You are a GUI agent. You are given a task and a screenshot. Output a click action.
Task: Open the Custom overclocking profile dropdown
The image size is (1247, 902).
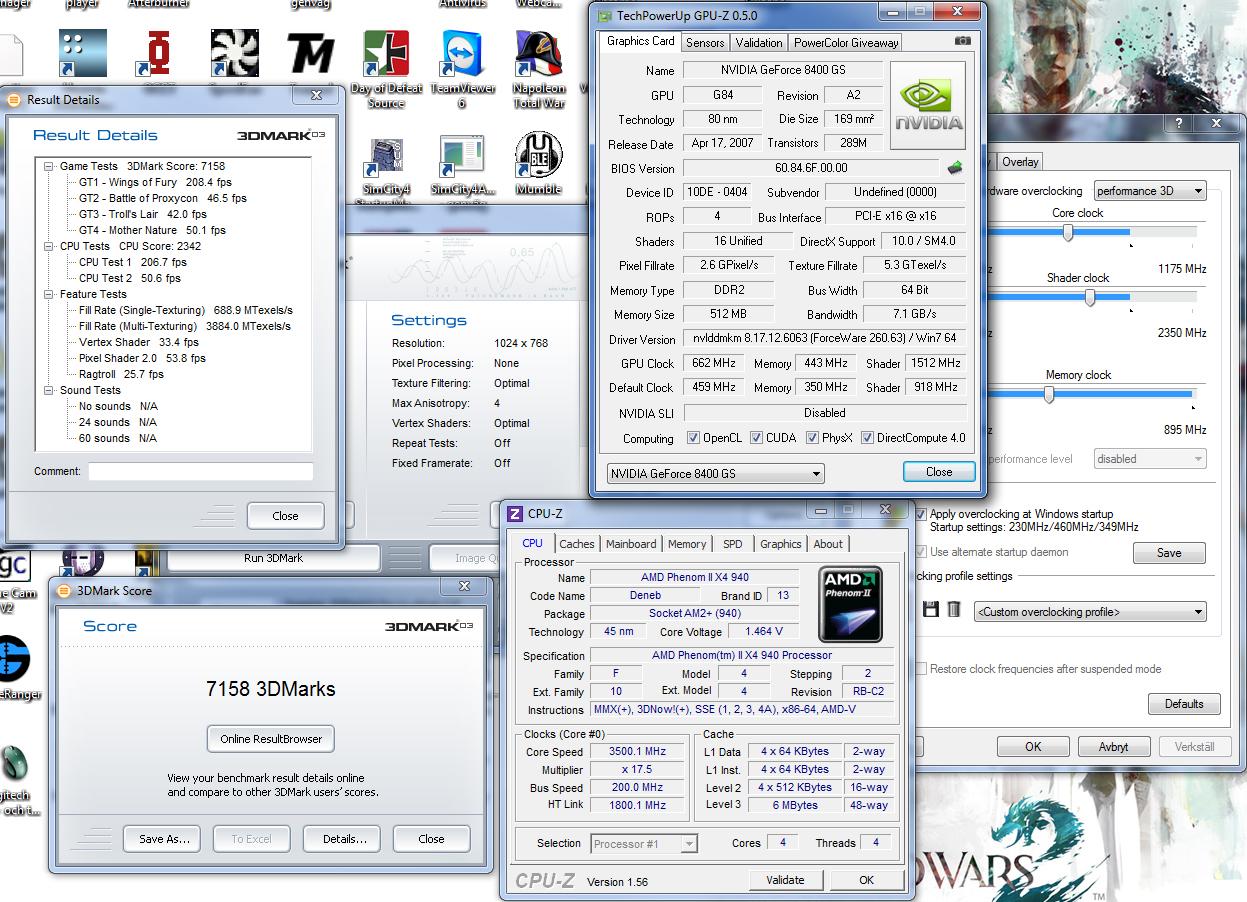pos(1090,612)
